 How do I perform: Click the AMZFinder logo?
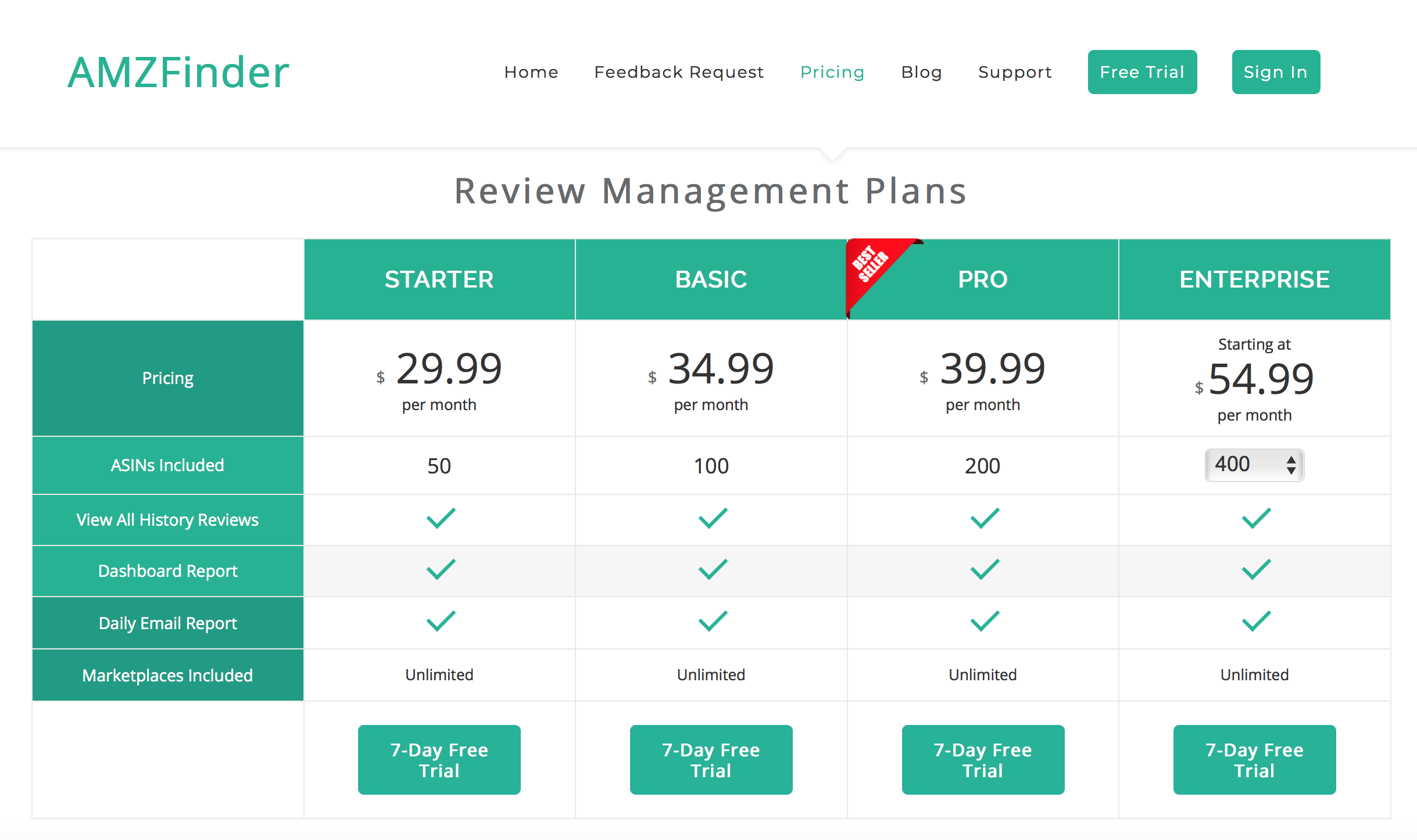[178, 72]
